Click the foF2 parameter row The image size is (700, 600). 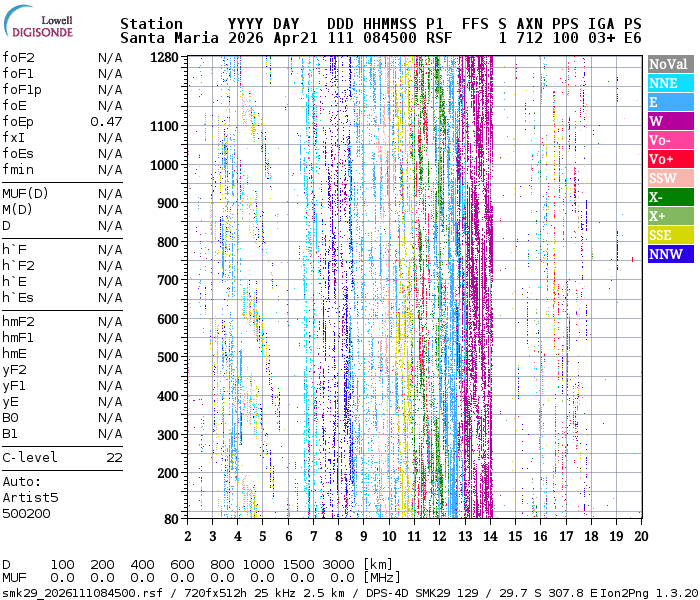pyautogui.click(x=62, y=58)
